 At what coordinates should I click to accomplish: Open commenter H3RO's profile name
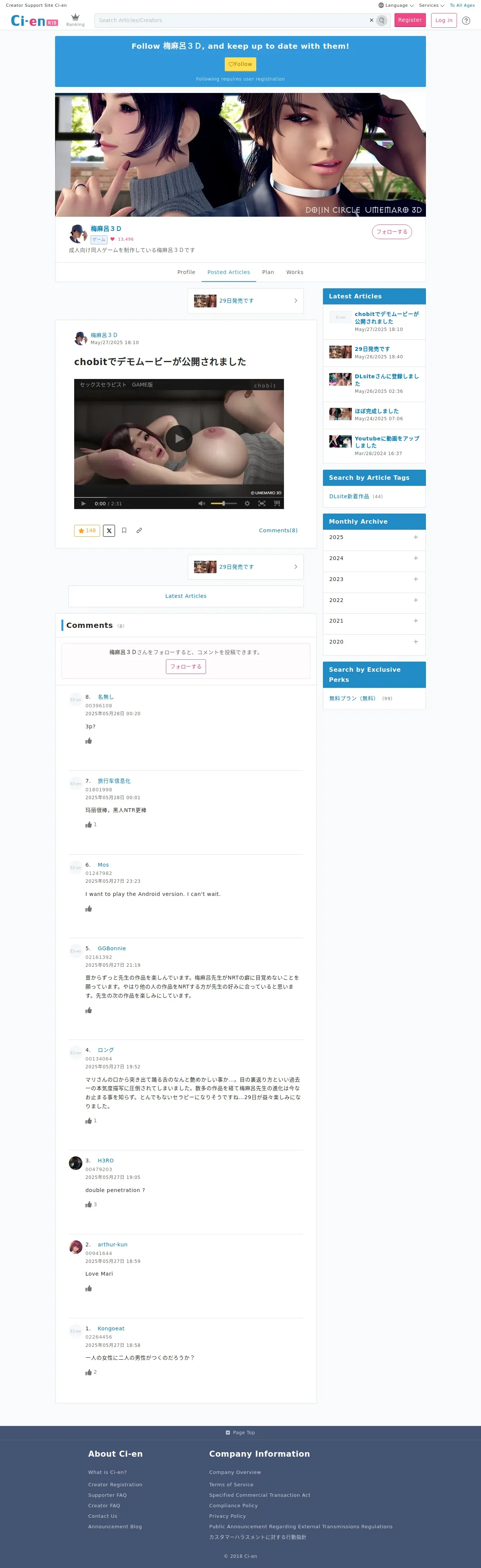(x=106, y=1161)
